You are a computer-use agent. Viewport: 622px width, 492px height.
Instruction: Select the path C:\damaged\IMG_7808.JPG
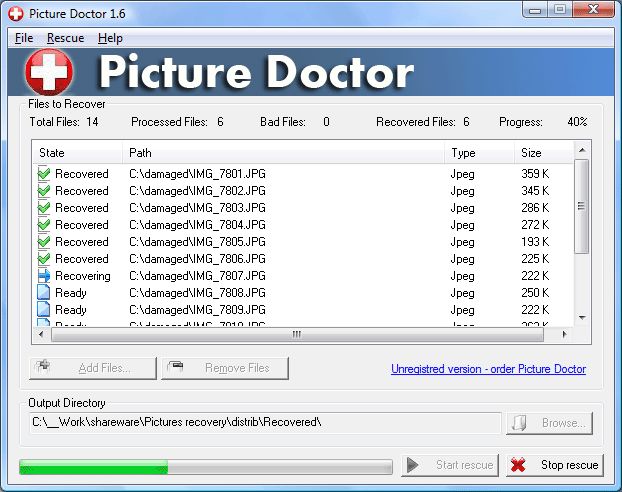click(x=197, y=293)
